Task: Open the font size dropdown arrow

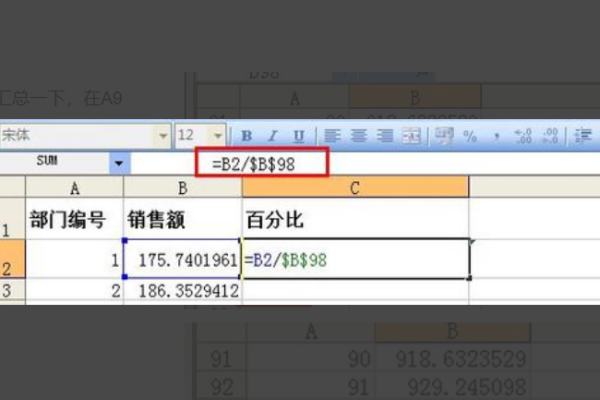Action: tap(218, 136)
